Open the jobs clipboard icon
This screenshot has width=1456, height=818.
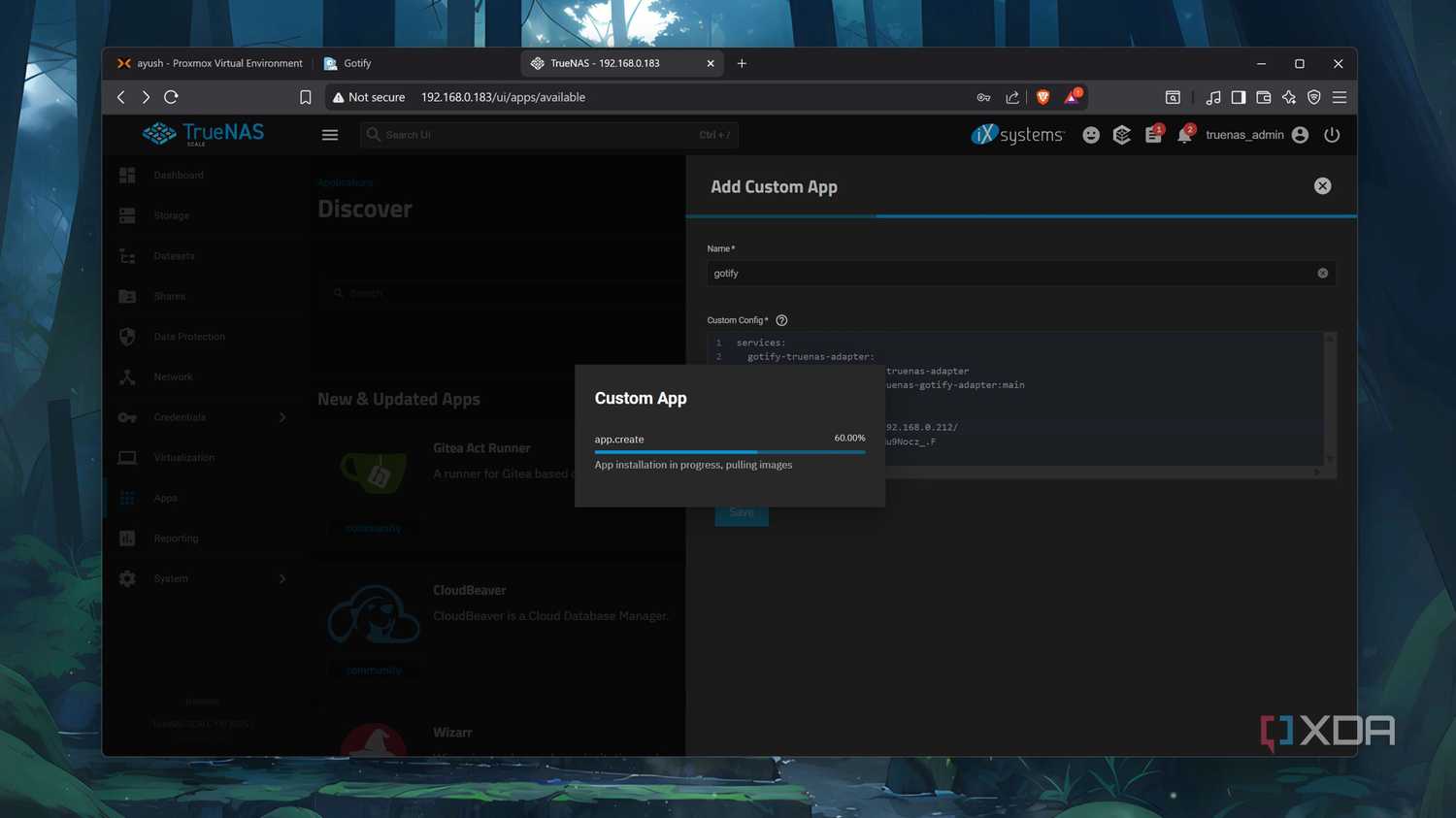click(x=1153, y=135)
